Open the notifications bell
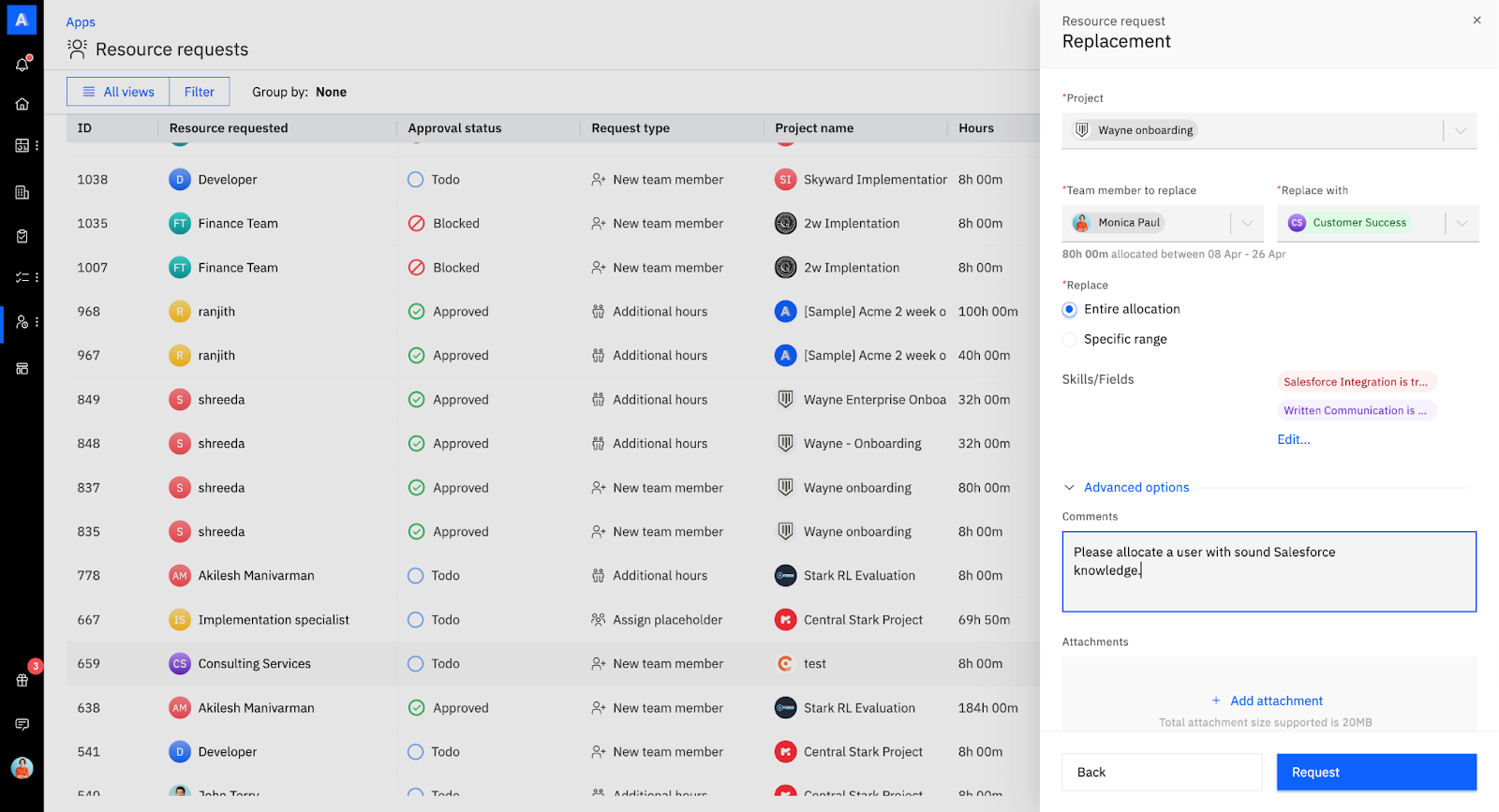Screen dimensions: 1499x812 [22, 64]
